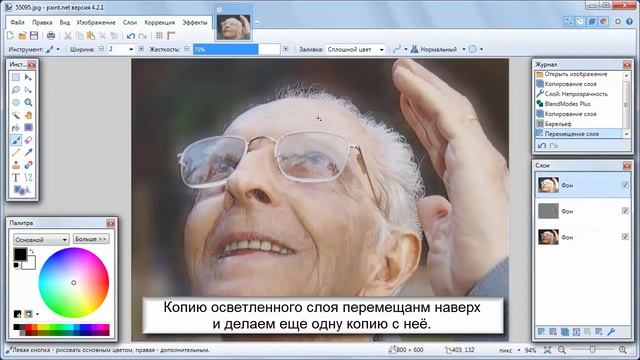Select the Paint Bucket tool
640x360 pixels.
coord(16,128)
